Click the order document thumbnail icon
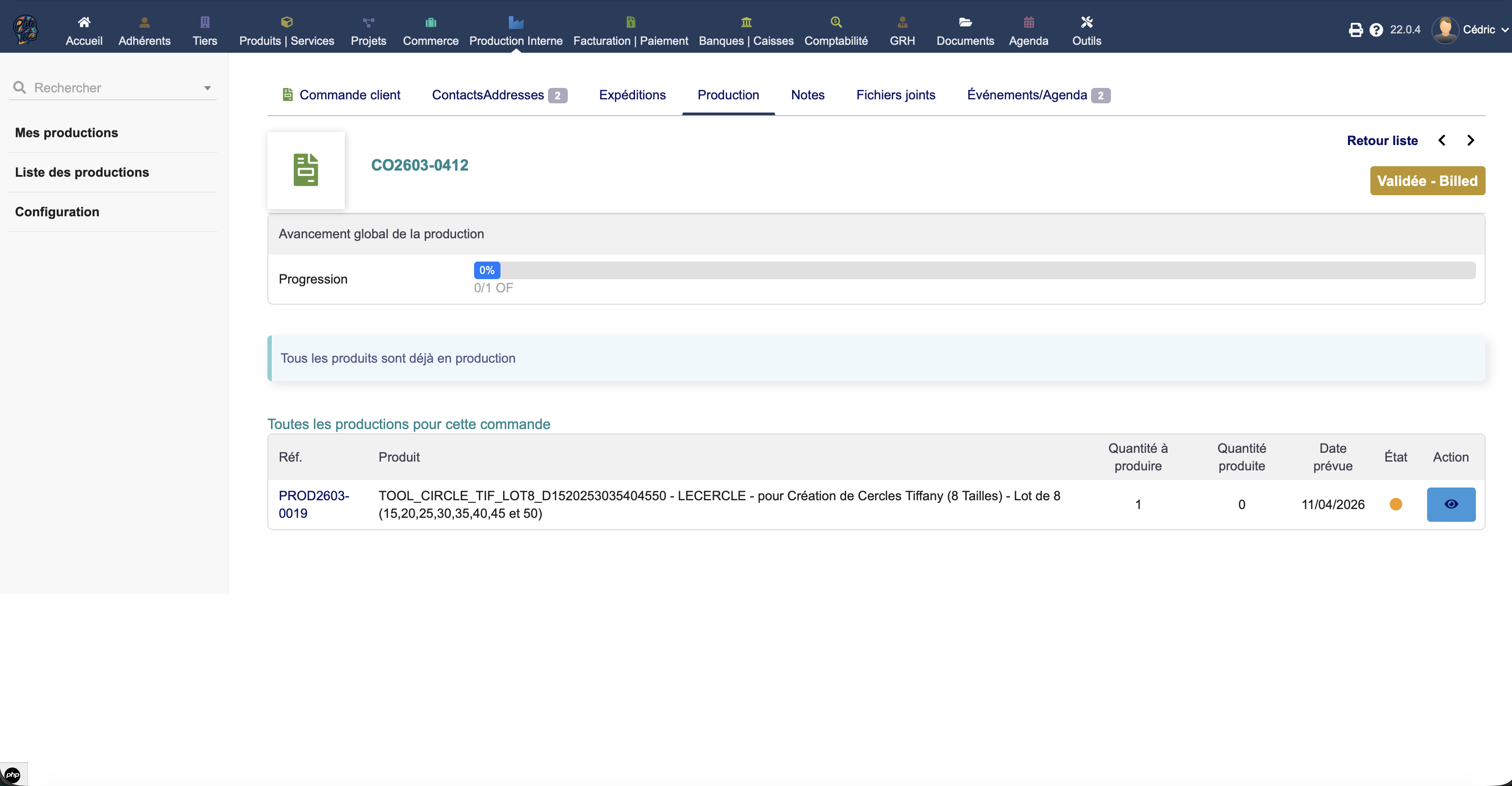The width and height of the screenshot is (1512, 786). coord(306,170)
